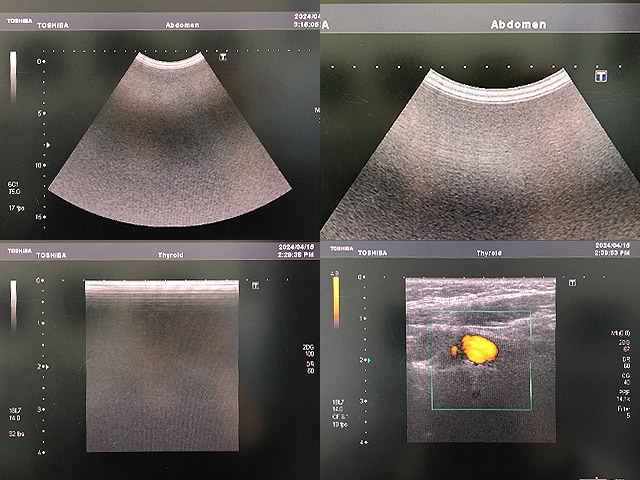This screenshot has width=640, height=480.
Task: Click the "DR 60" value in grayscale Thyroid panel
Action: point(311,367)
